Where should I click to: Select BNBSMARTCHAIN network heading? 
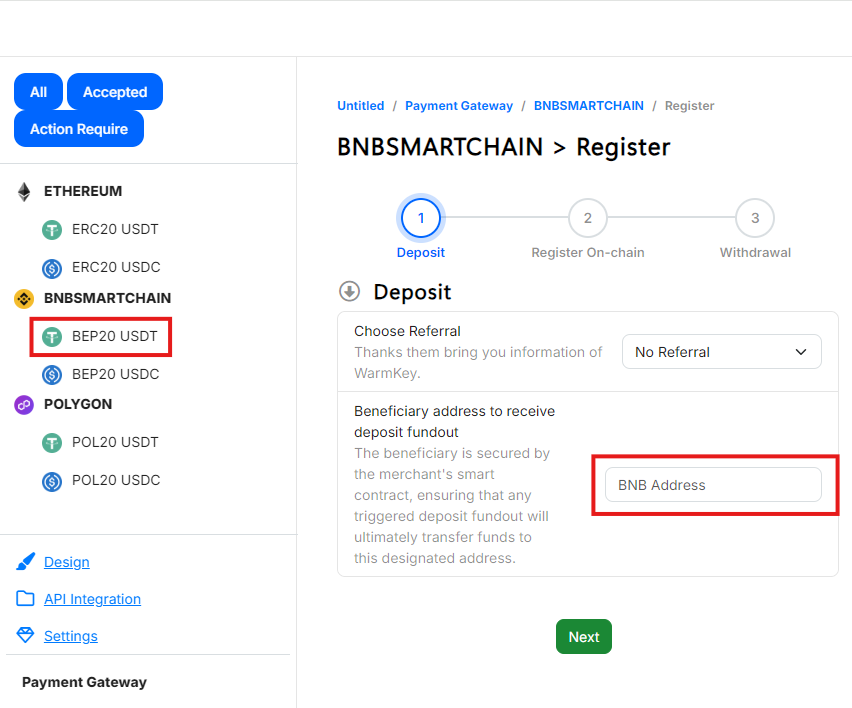pos(108,298)
